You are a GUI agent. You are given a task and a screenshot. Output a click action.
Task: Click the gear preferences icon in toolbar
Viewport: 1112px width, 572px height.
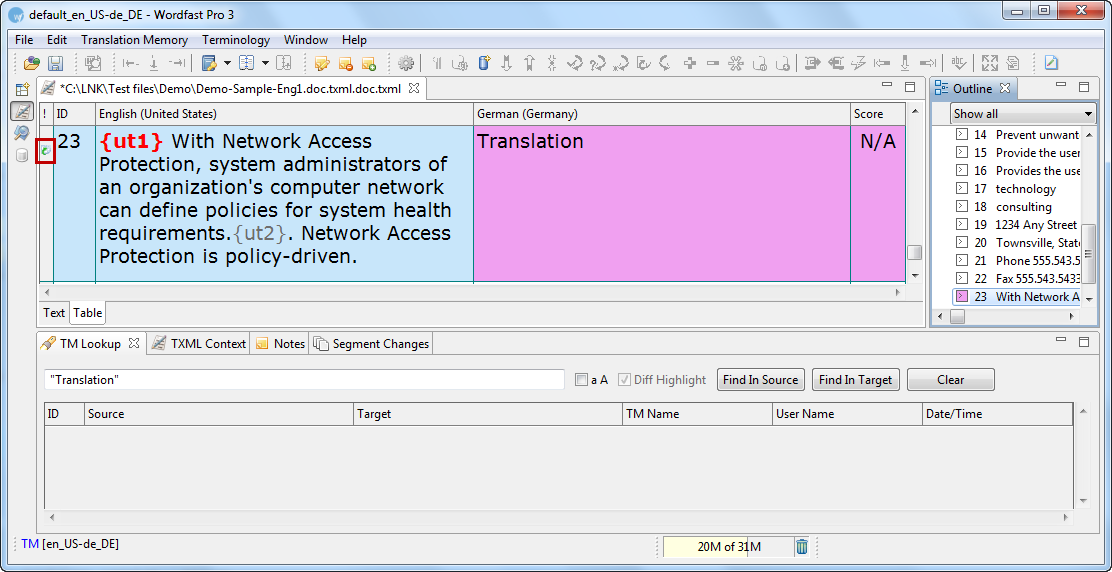(406, 63)
